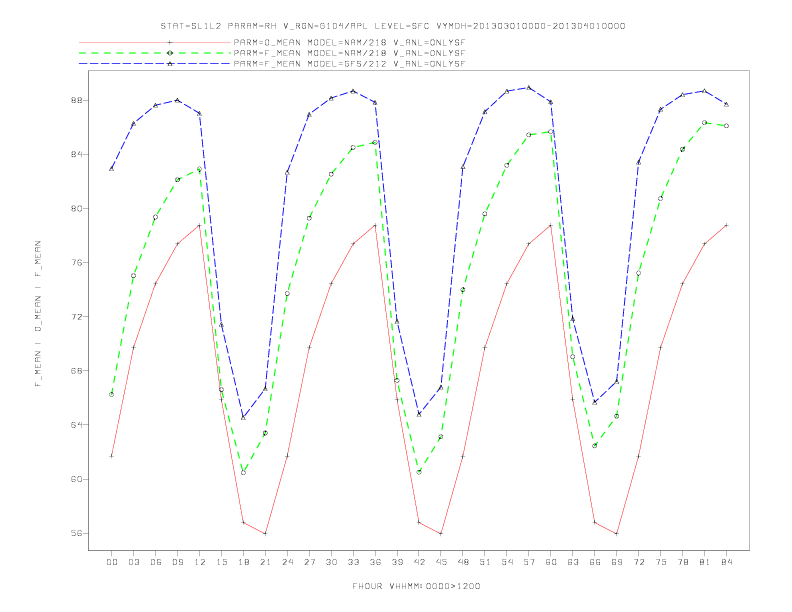Click the x-axis label FHOUR VHHMM=0000>1200
Viewport: 792px width, 612px height.
click(416, 586)
